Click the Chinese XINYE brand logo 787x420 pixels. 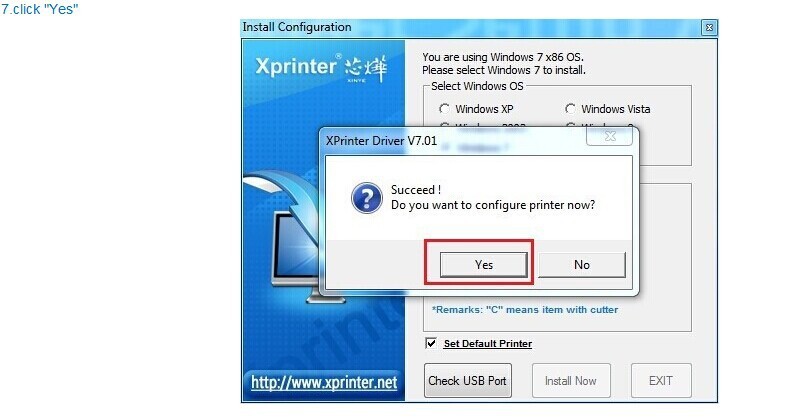366,68
